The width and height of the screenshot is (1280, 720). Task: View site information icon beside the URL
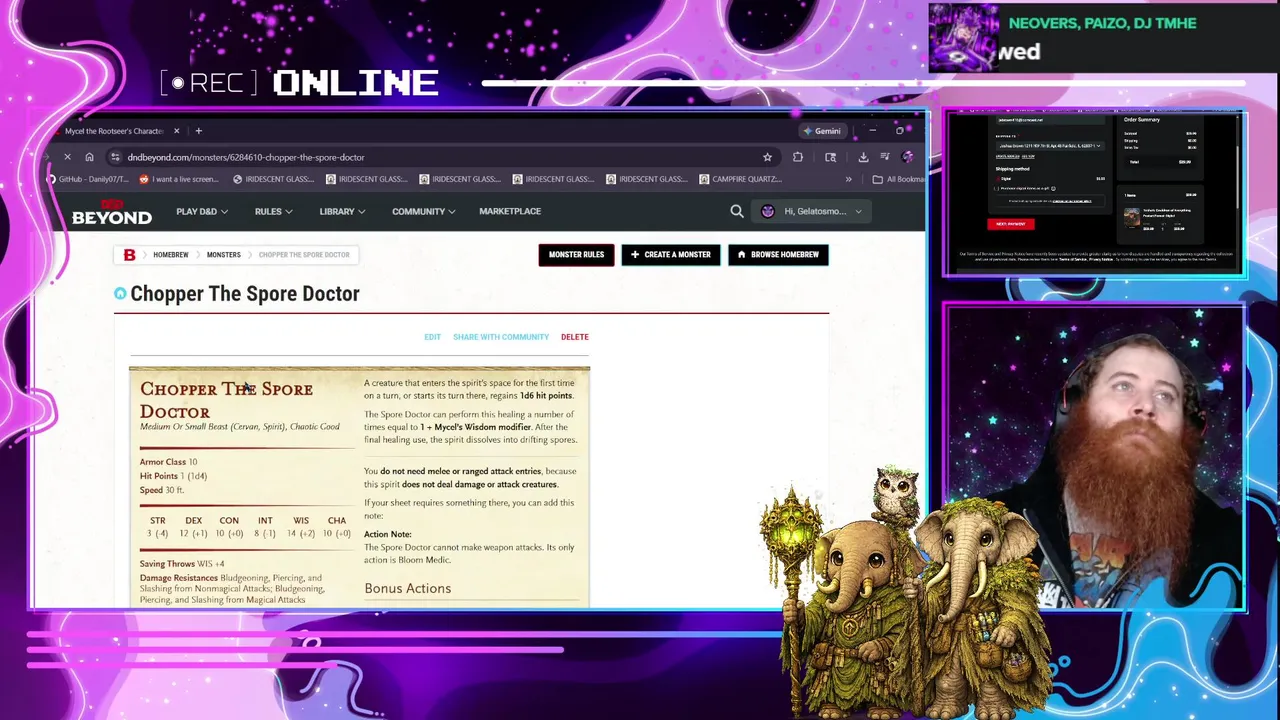tap(115, 157)
